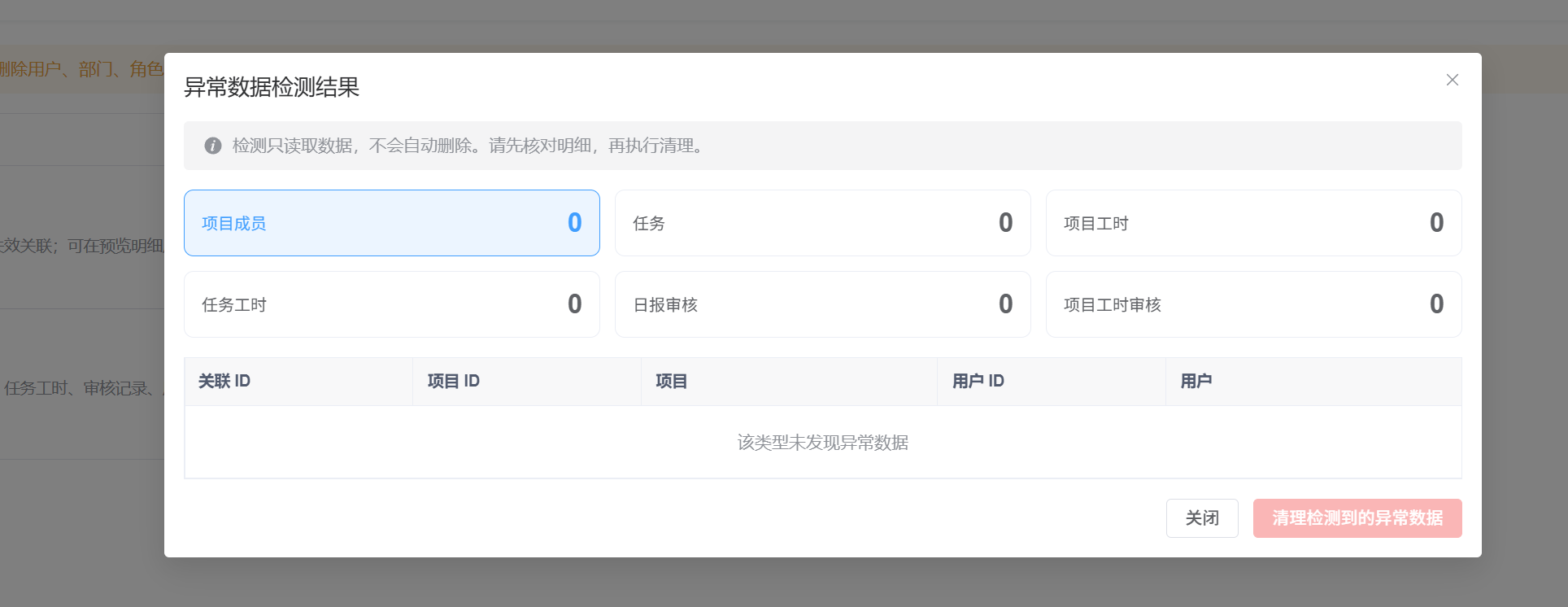Viewport: 1568px width, 607px height.
Task: Click the 用户 ID column header
Action: pos(1052,381)
